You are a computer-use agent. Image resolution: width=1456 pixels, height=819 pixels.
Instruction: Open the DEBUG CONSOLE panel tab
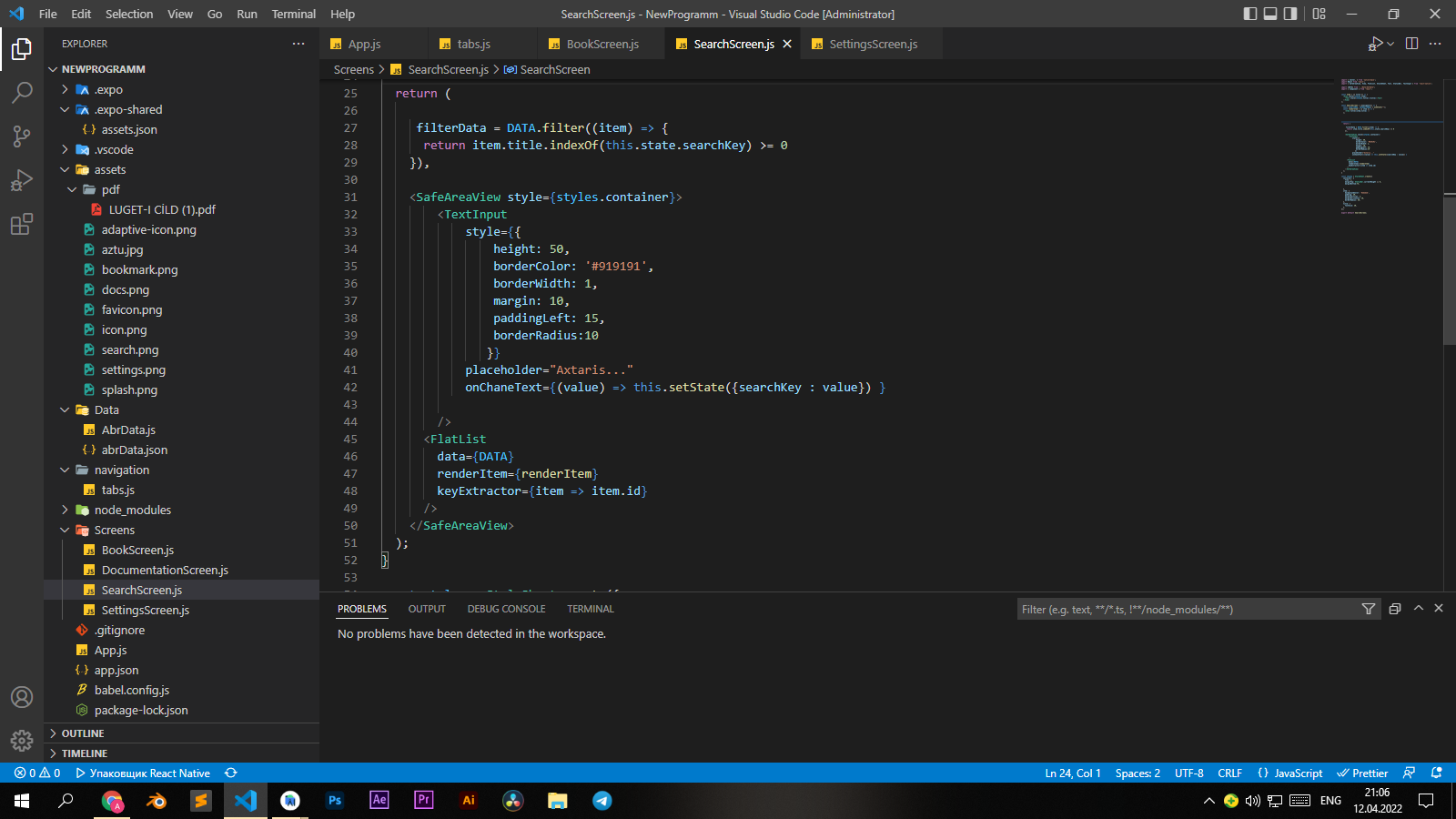[x=506, y=609]
